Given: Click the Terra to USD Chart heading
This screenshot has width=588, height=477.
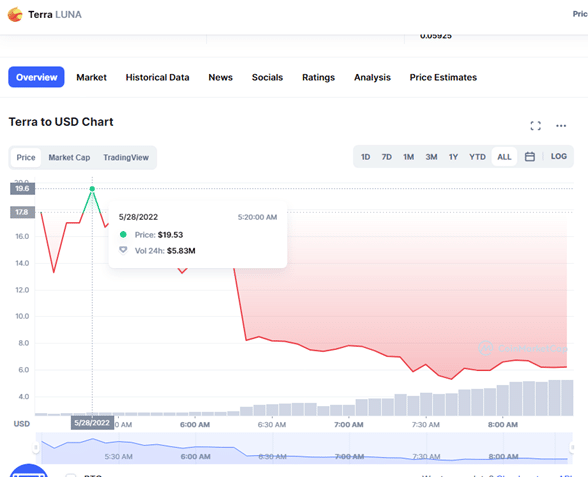Looking at the screenshot, I should [x=61, y=122].
